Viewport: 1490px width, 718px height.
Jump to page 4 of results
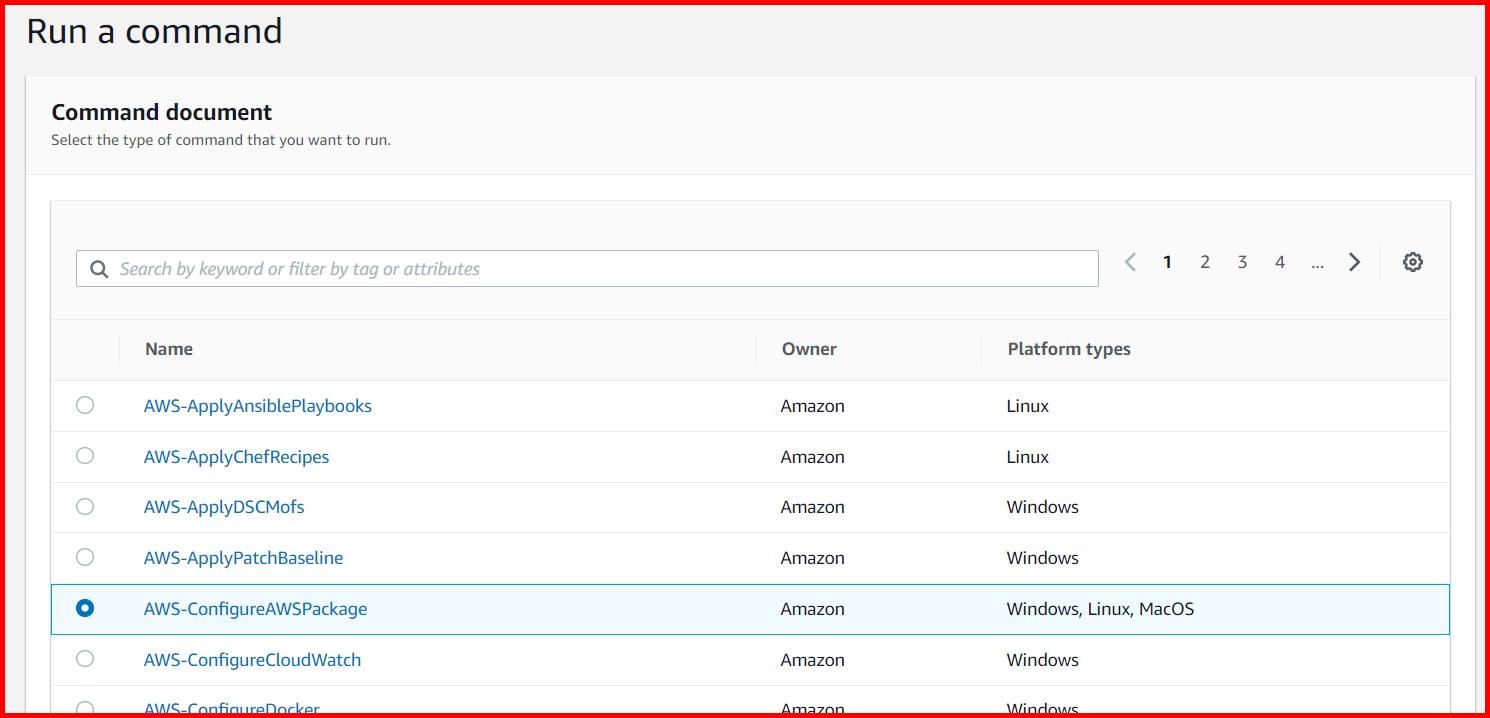[1280, 261]
